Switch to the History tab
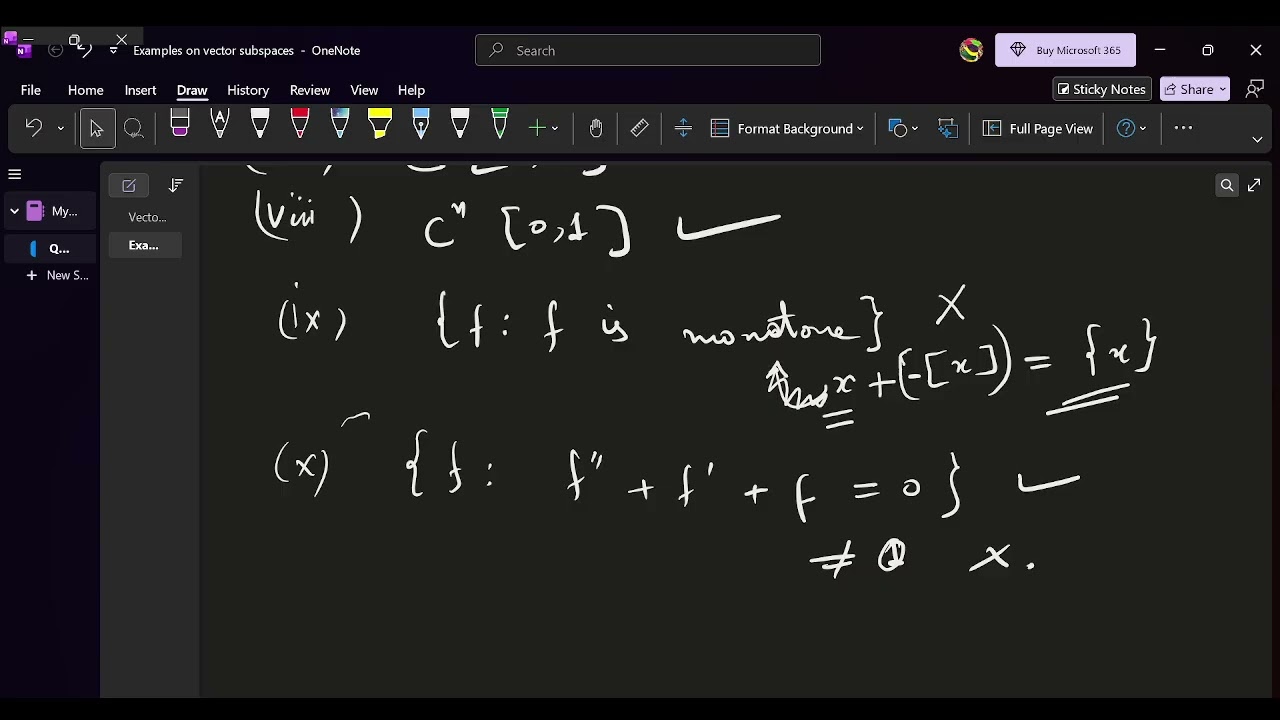 point(248,90)
